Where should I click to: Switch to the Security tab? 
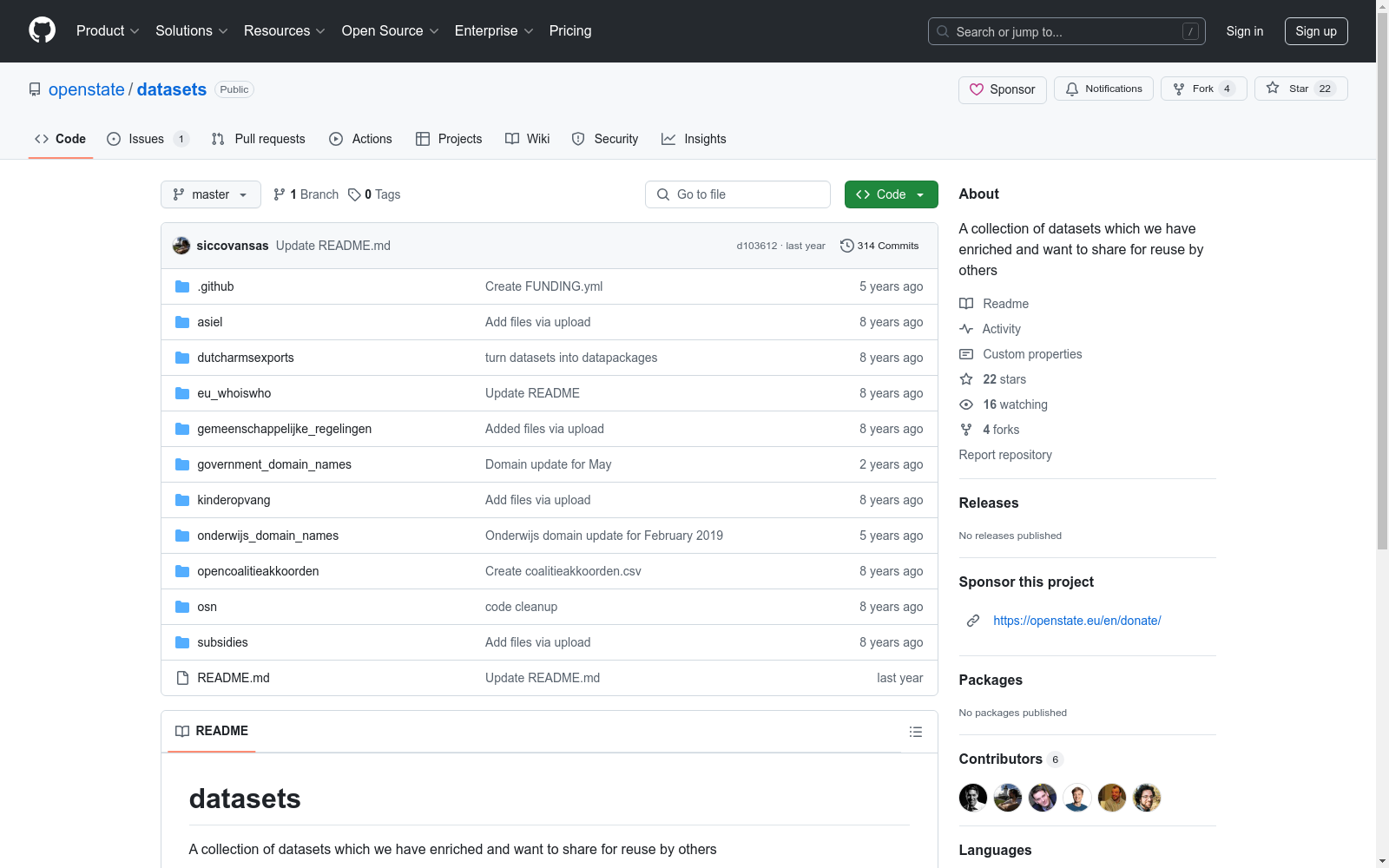pyautogui.click(x=605, y=139)
